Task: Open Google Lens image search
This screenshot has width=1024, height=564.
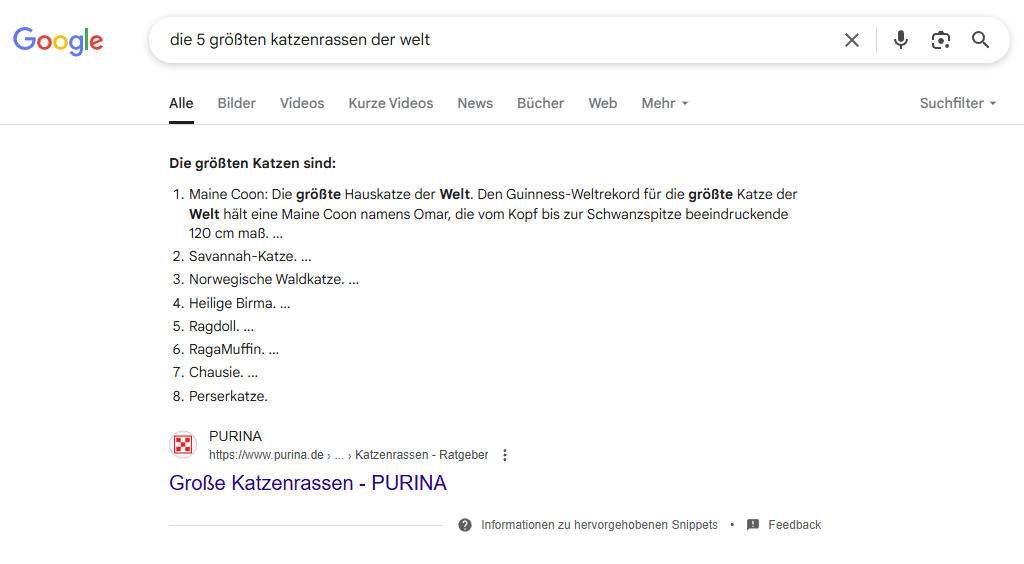Action: (940, 40)
